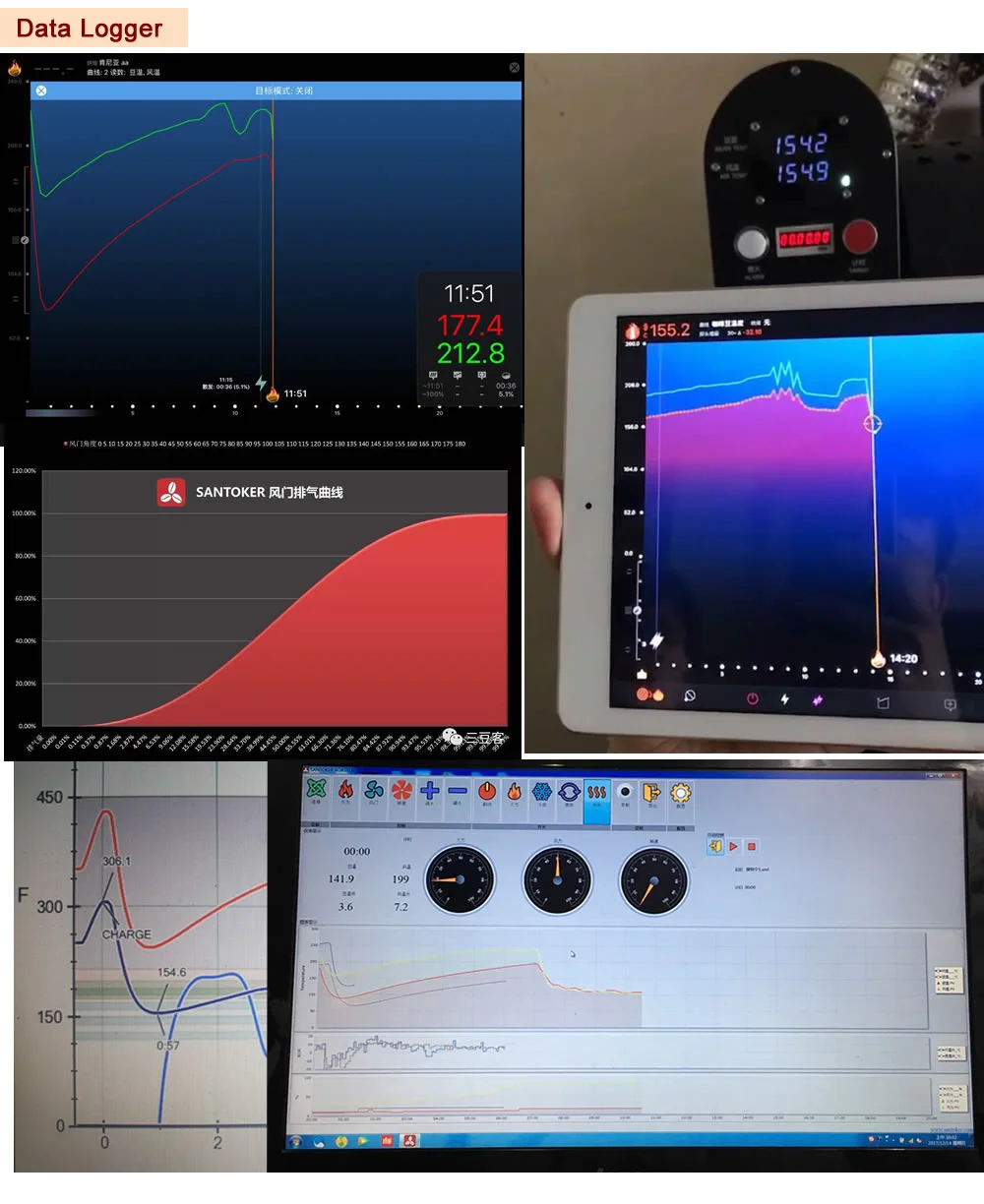Select the red fan toolbar icon
This screenshot has width=984, height=1204.
[x=401, y=790]
